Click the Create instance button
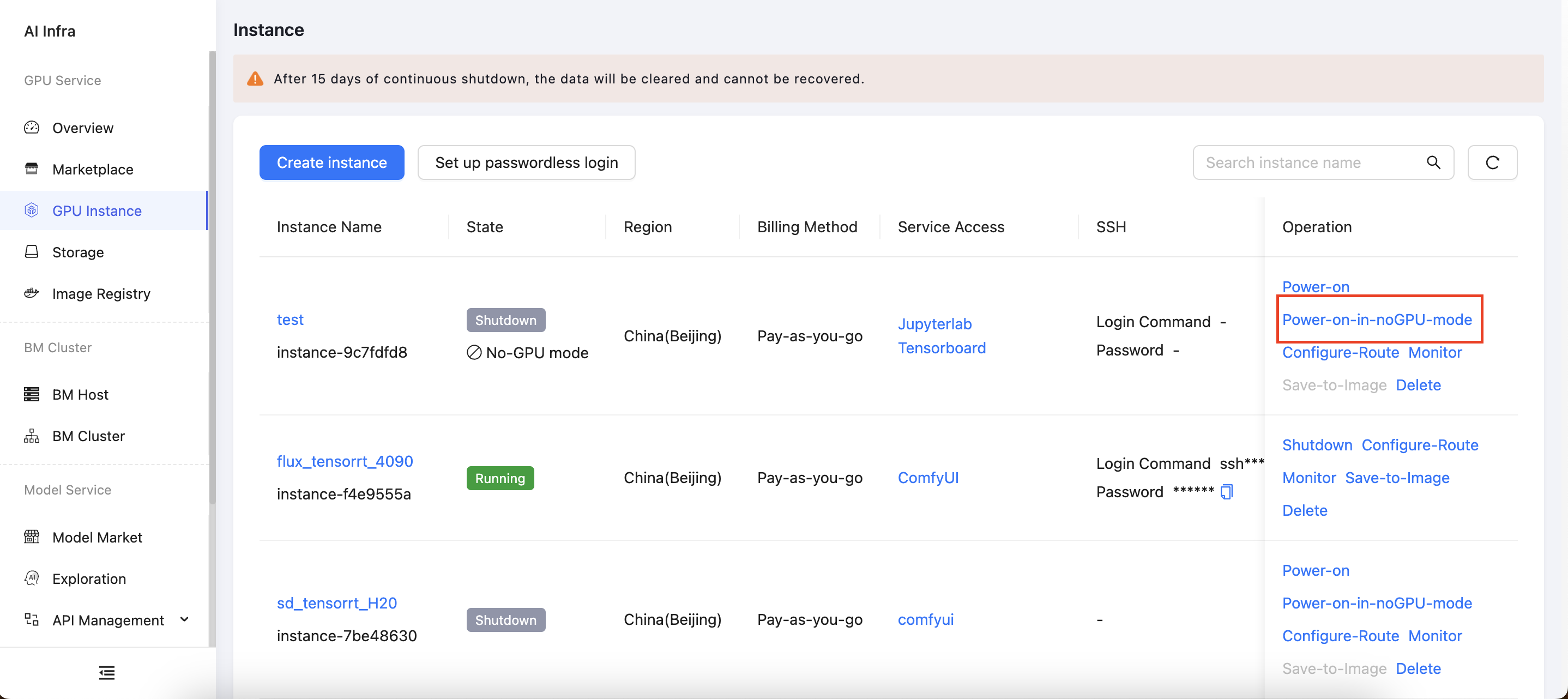Screen dimensions: 1568x699 tap(331, 162)
